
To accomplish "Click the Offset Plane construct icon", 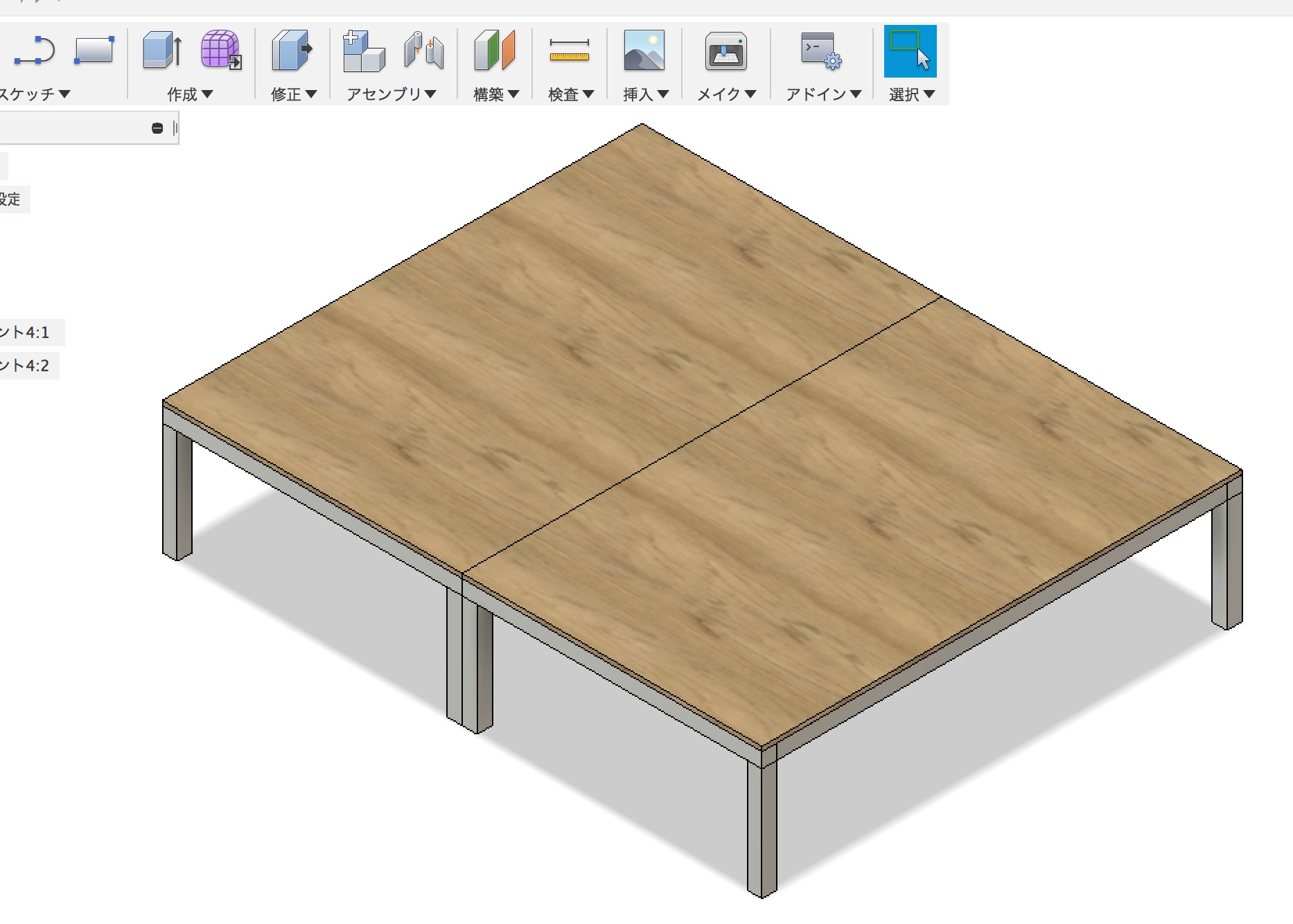I will click(x=494, y=51).
